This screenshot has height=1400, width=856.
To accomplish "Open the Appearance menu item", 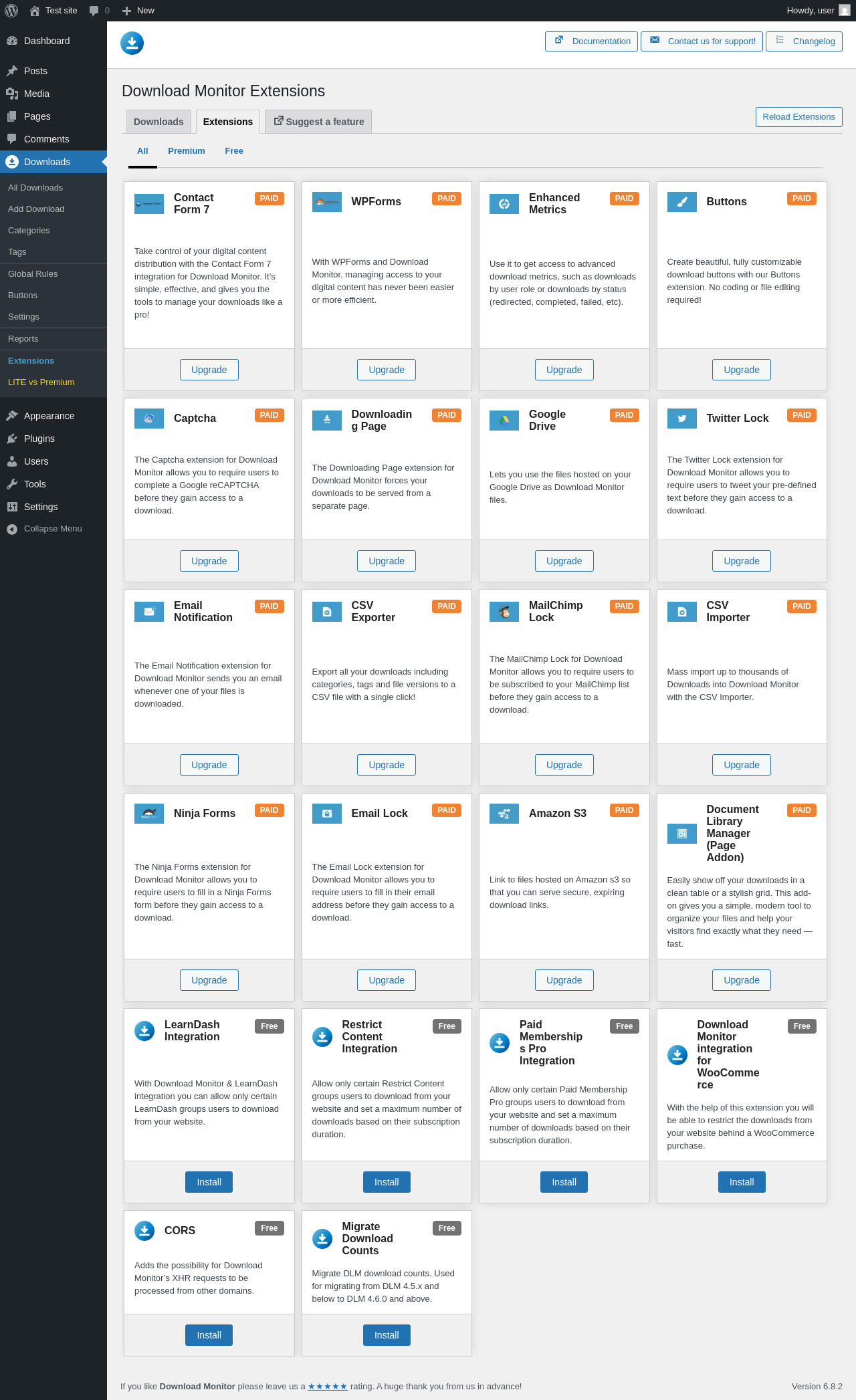I will click(53, 416).
